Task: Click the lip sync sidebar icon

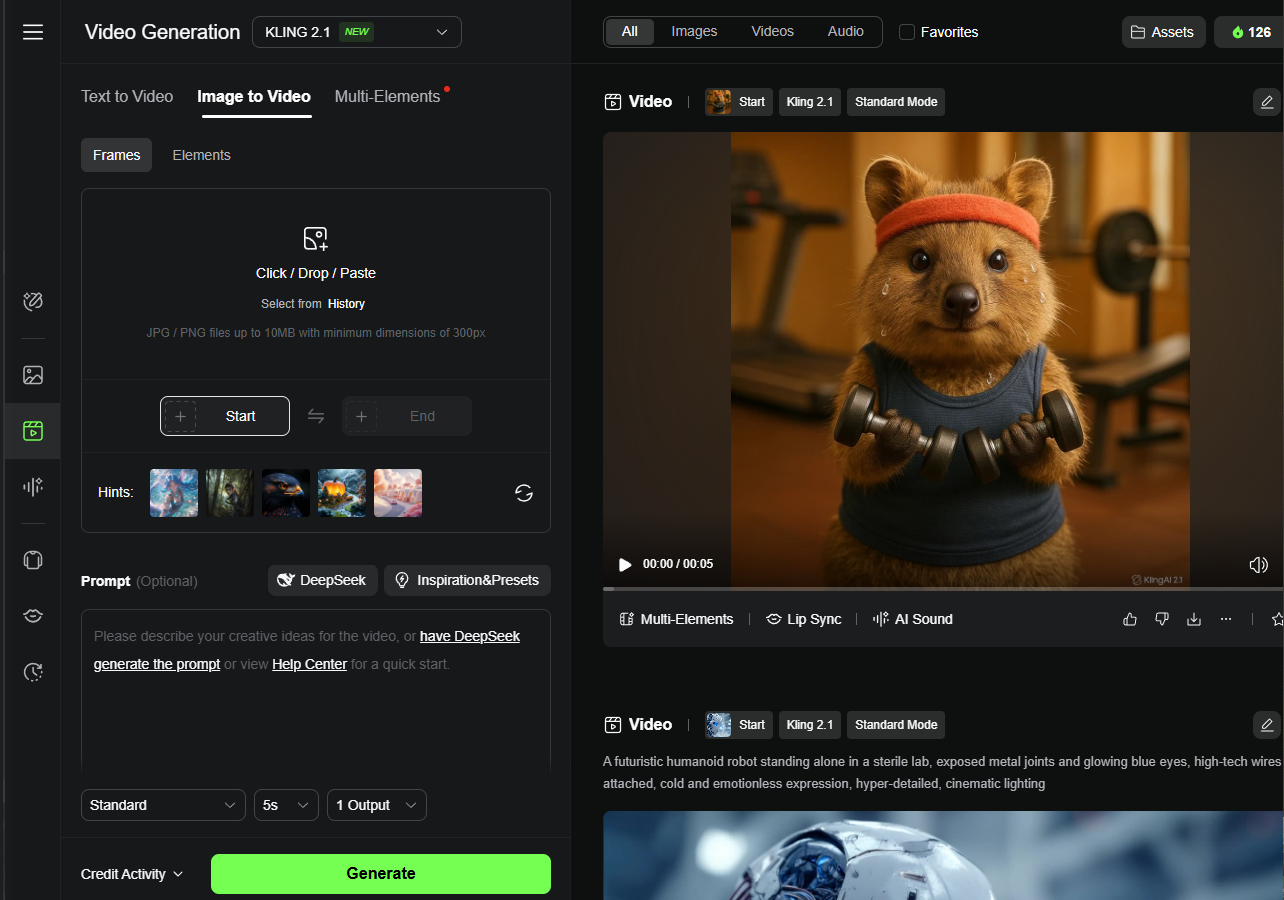Action: [33, 616]
